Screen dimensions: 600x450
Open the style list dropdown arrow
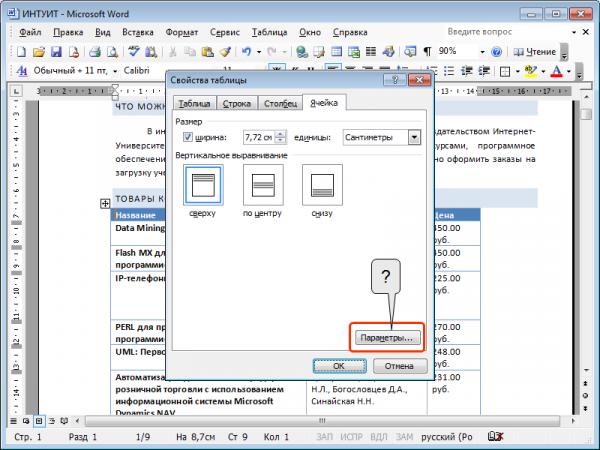pos(115,71)
